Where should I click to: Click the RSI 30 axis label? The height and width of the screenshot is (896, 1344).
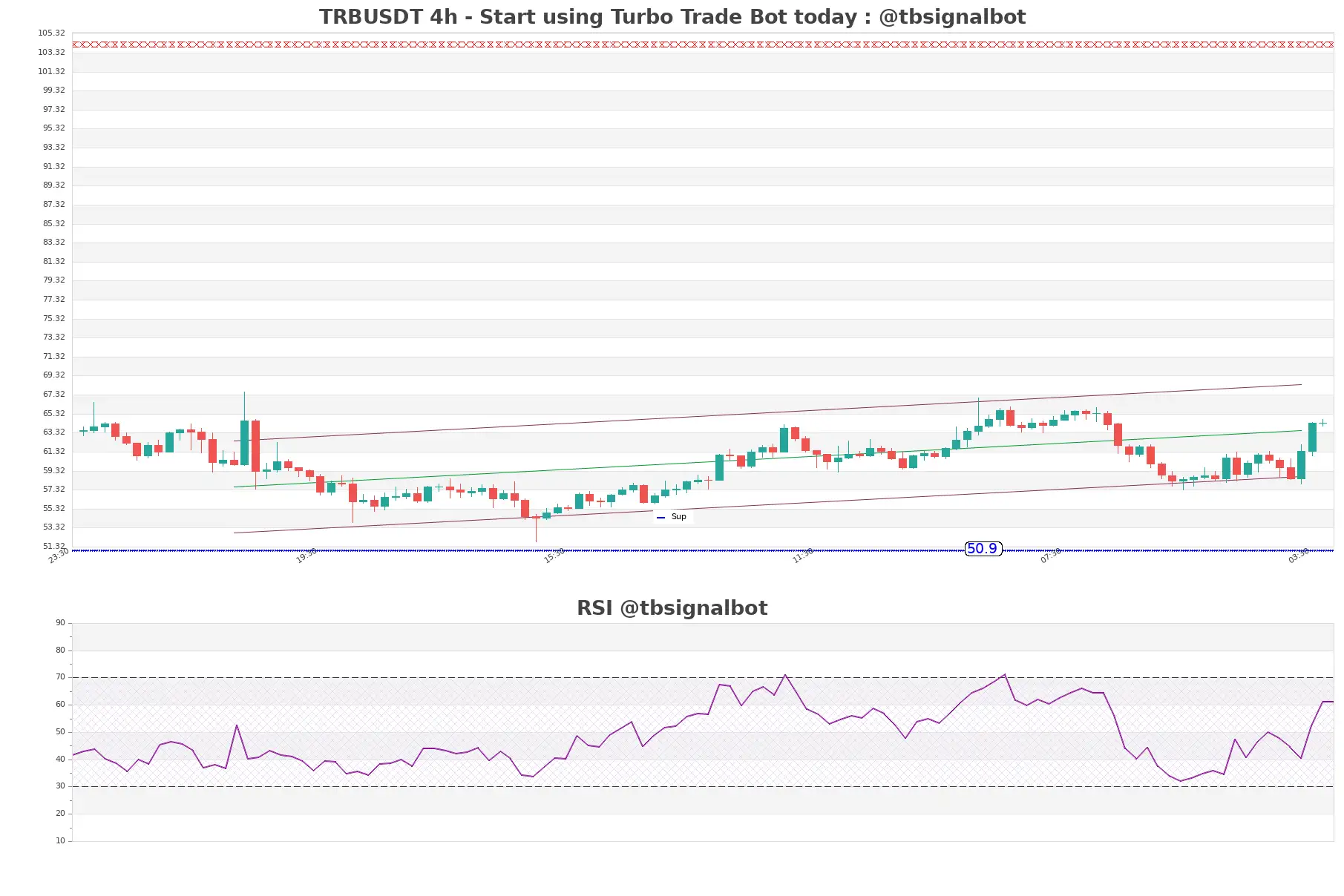pos(61,786)
